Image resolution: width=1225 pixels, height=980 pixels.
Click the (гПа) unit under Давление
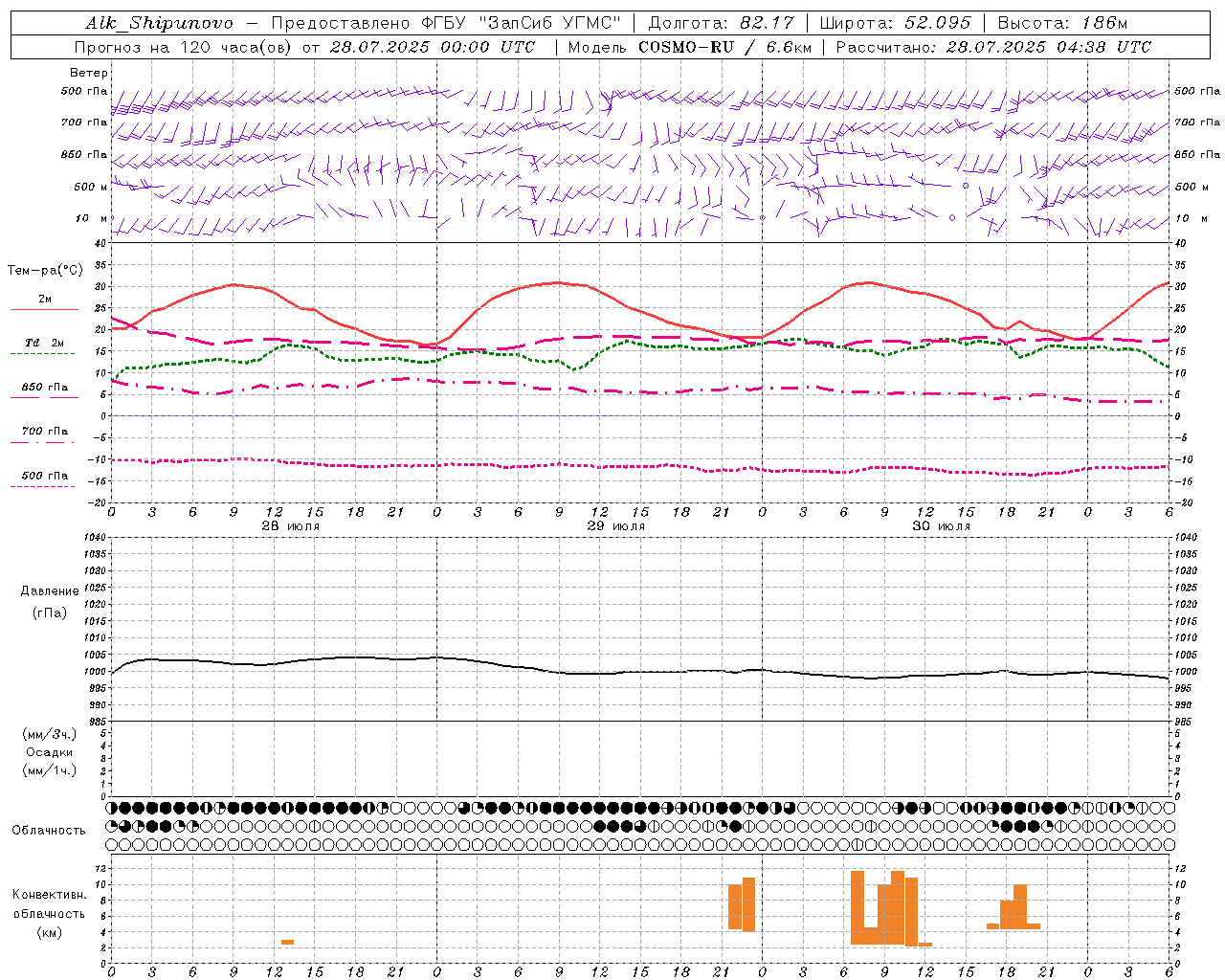pos(50,612)
